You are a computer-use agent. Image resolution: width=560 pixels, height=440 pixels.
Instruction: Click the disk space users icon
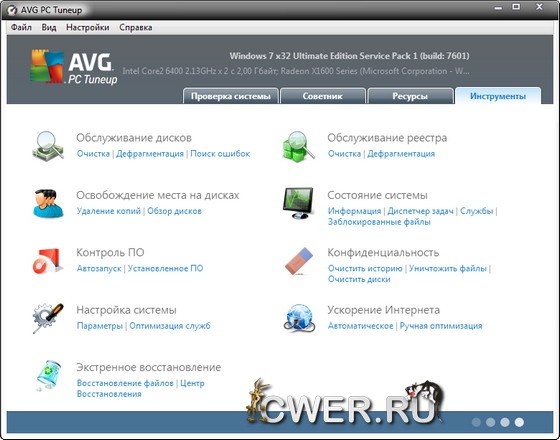48,204
